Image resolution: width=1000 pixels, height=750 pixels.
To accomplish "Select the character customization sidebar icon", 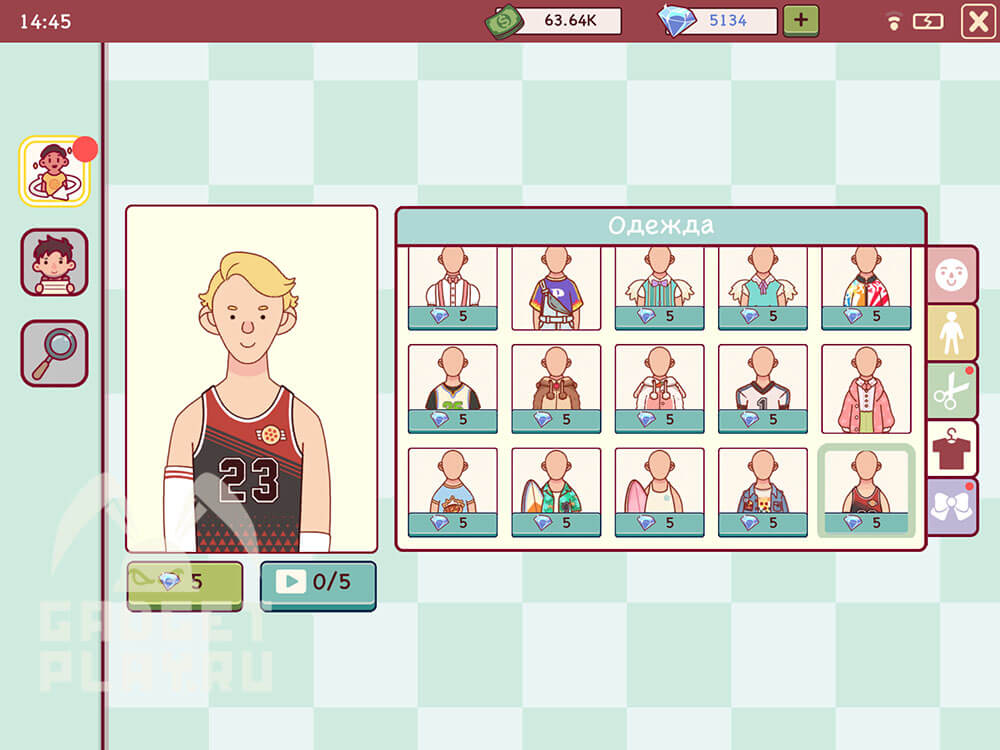I will 54,171.
